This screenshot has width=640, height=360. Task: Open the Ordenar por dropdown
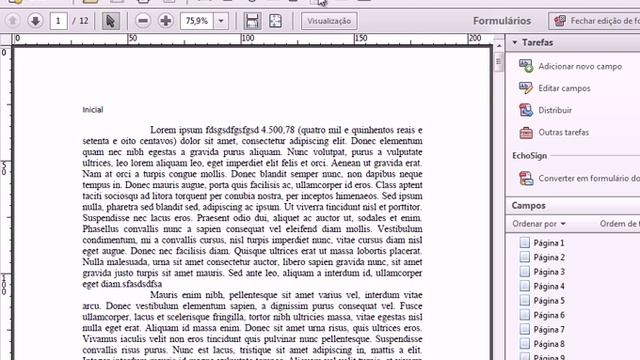(x=539, y=224)
